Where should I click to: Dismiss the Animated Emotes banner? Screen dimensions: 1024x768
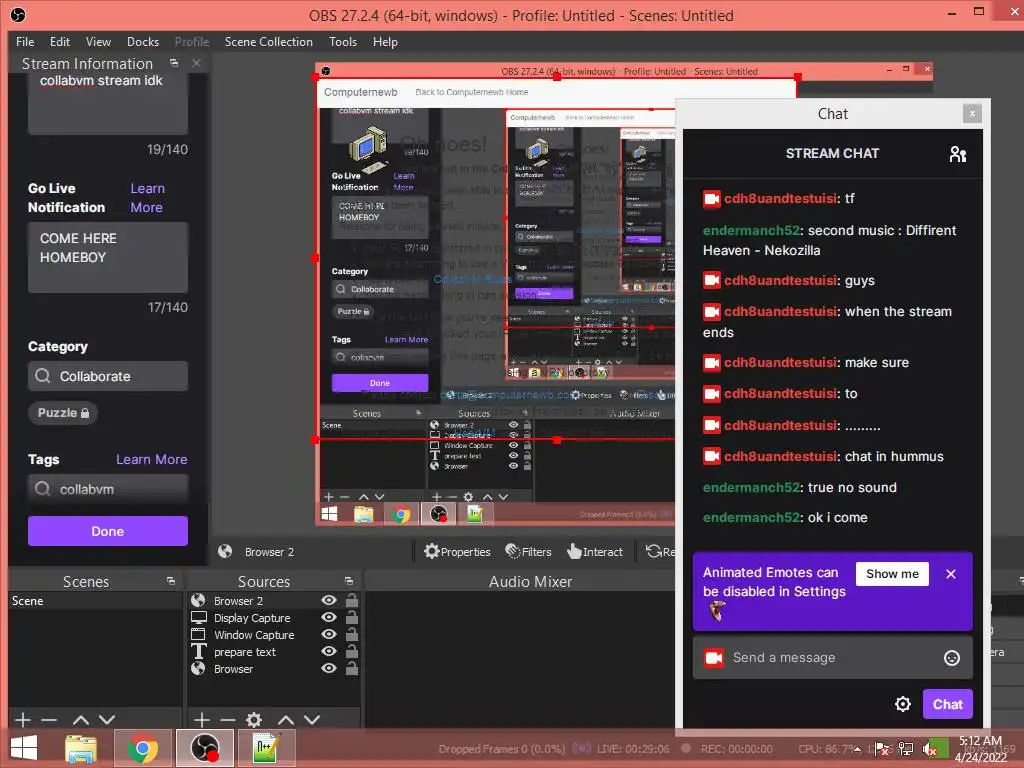951,574
